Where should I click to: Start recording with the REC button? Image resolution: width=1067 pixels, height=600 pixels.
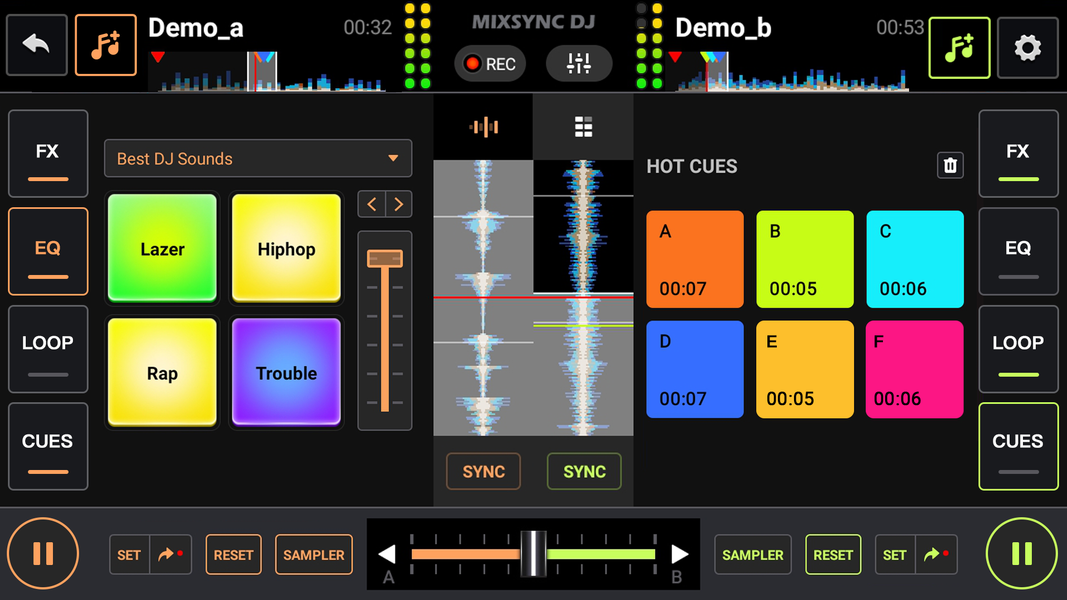pyautogui.click(x=489, y=64)
